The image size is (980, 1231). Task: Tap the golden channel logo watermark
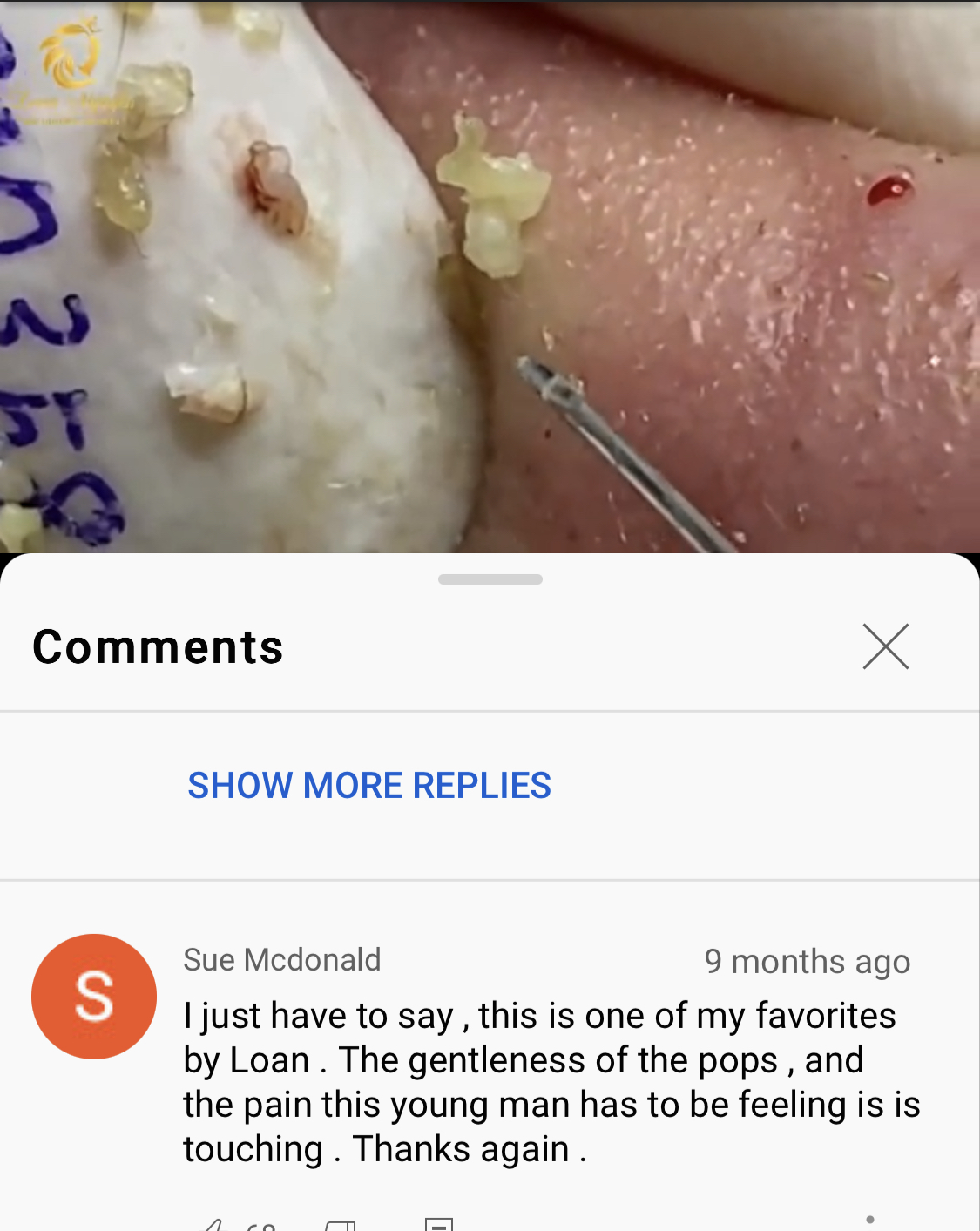71,52
